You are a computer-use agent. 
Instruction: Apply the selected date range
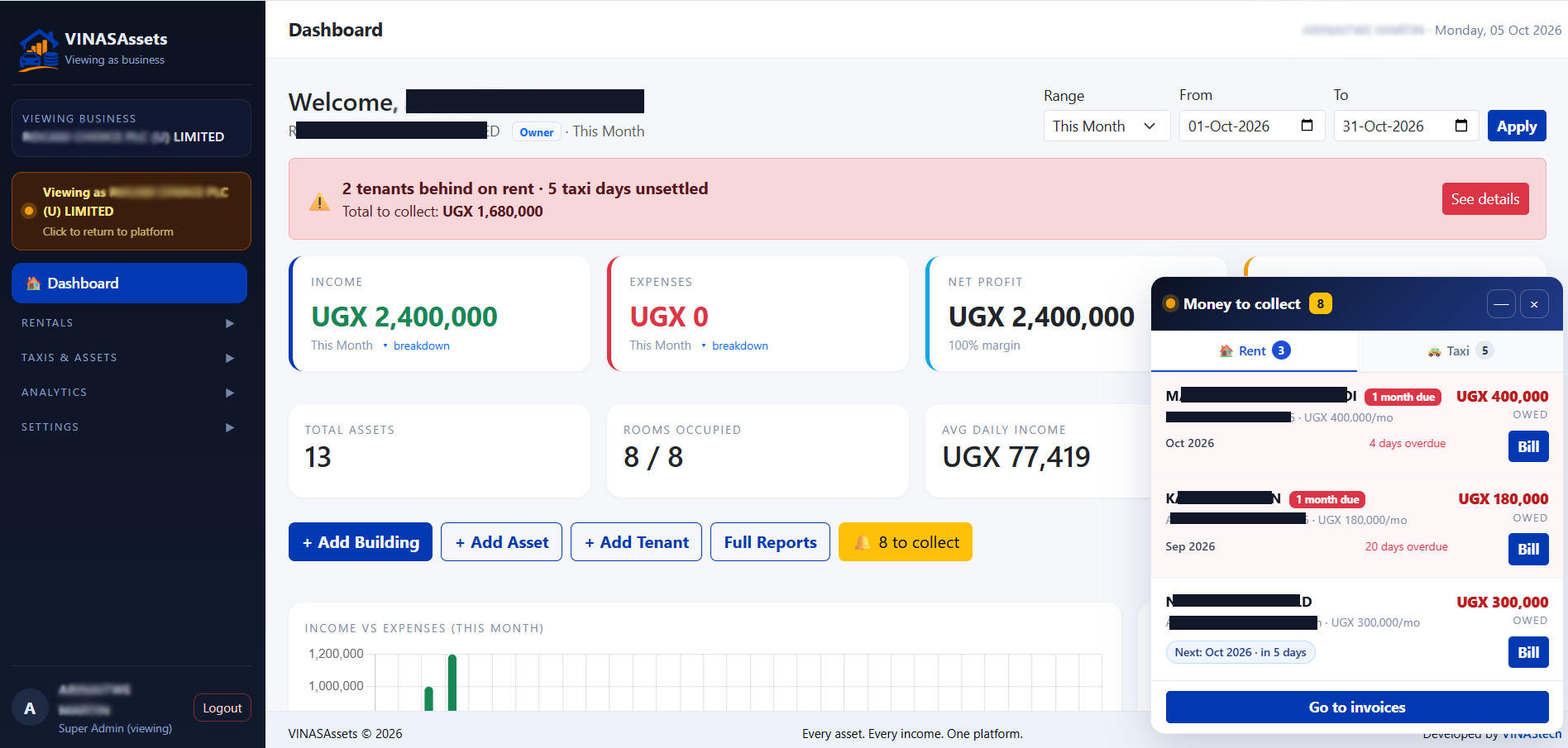(x=1517, y=126)
